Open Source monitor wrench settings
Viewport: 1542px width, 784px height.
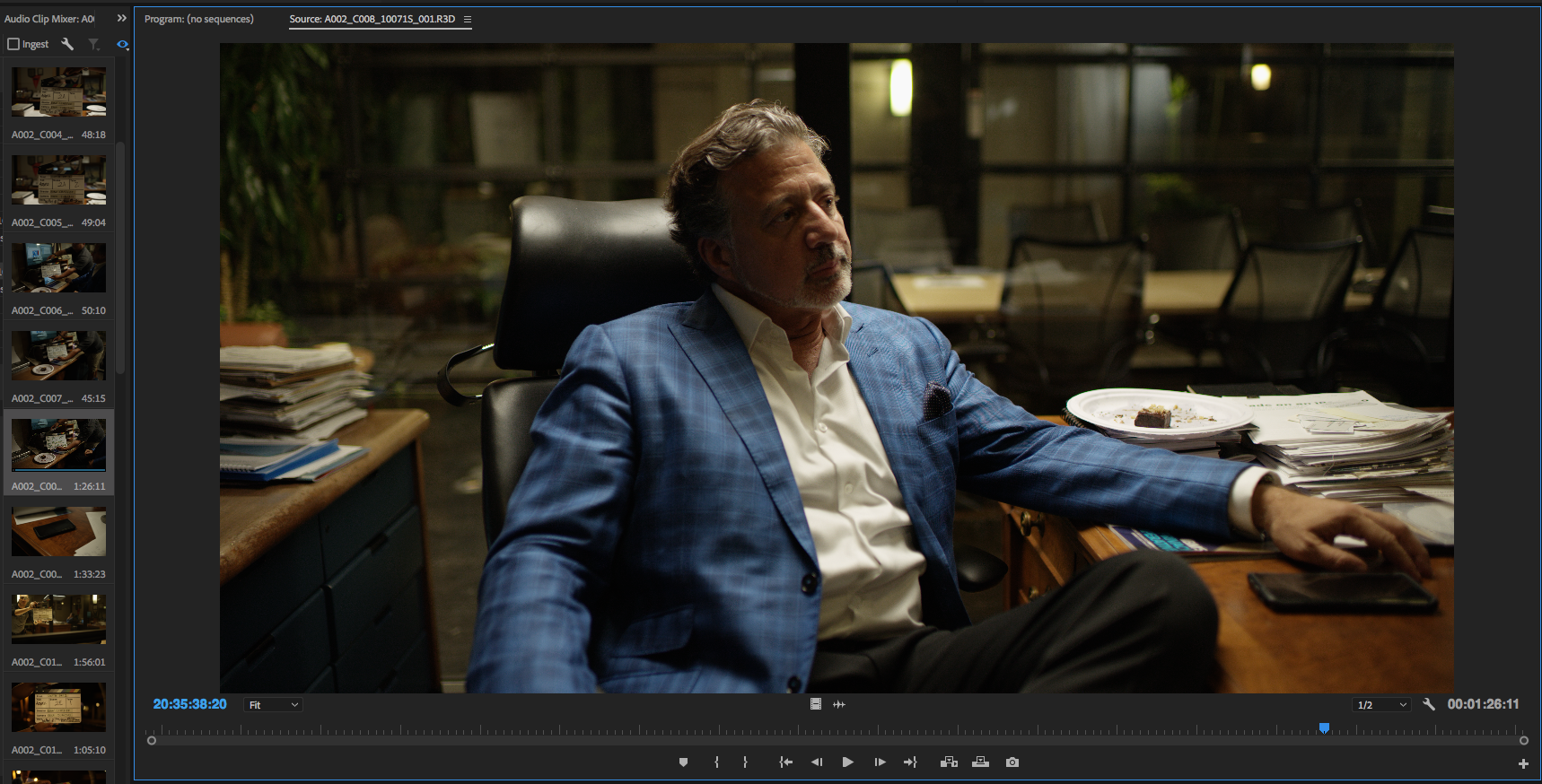[x=1429, y=704]
